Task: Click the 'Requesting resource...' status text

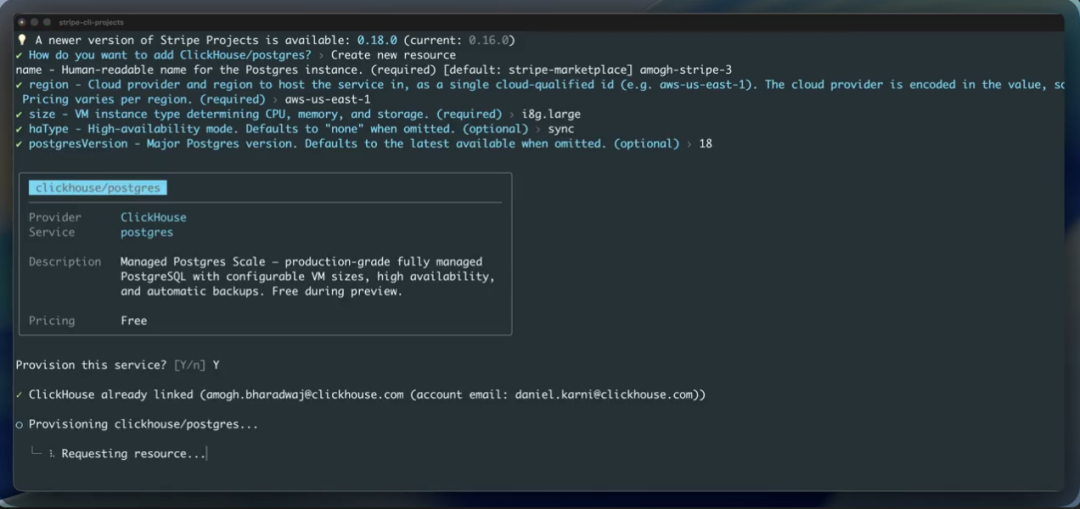Action: (134, 455)
